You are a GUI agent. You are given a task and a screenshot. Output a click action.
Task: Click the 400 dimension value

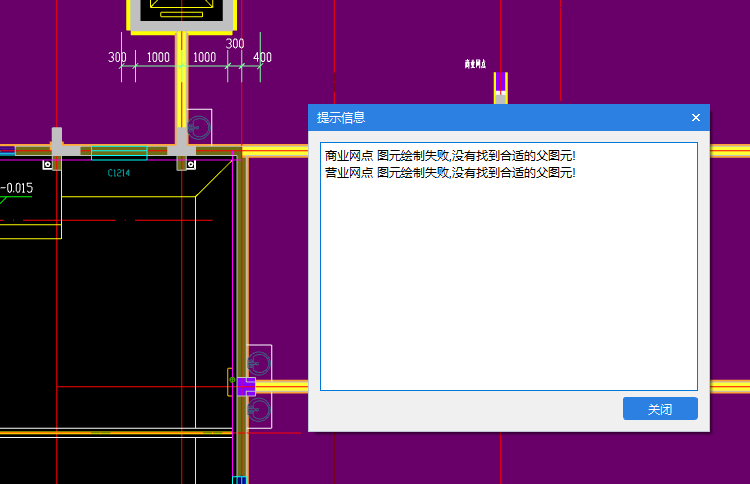pos(262,57)
